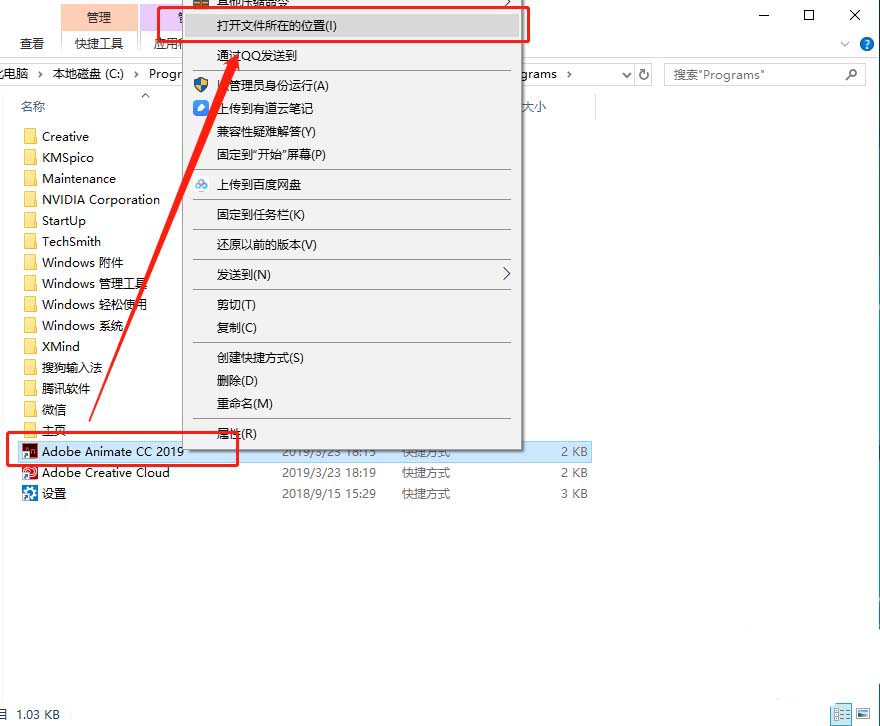Viewport: 880px width, 726px height.
Task: Select the Adobe Animate CC 2019 file name
Action: 113,451
